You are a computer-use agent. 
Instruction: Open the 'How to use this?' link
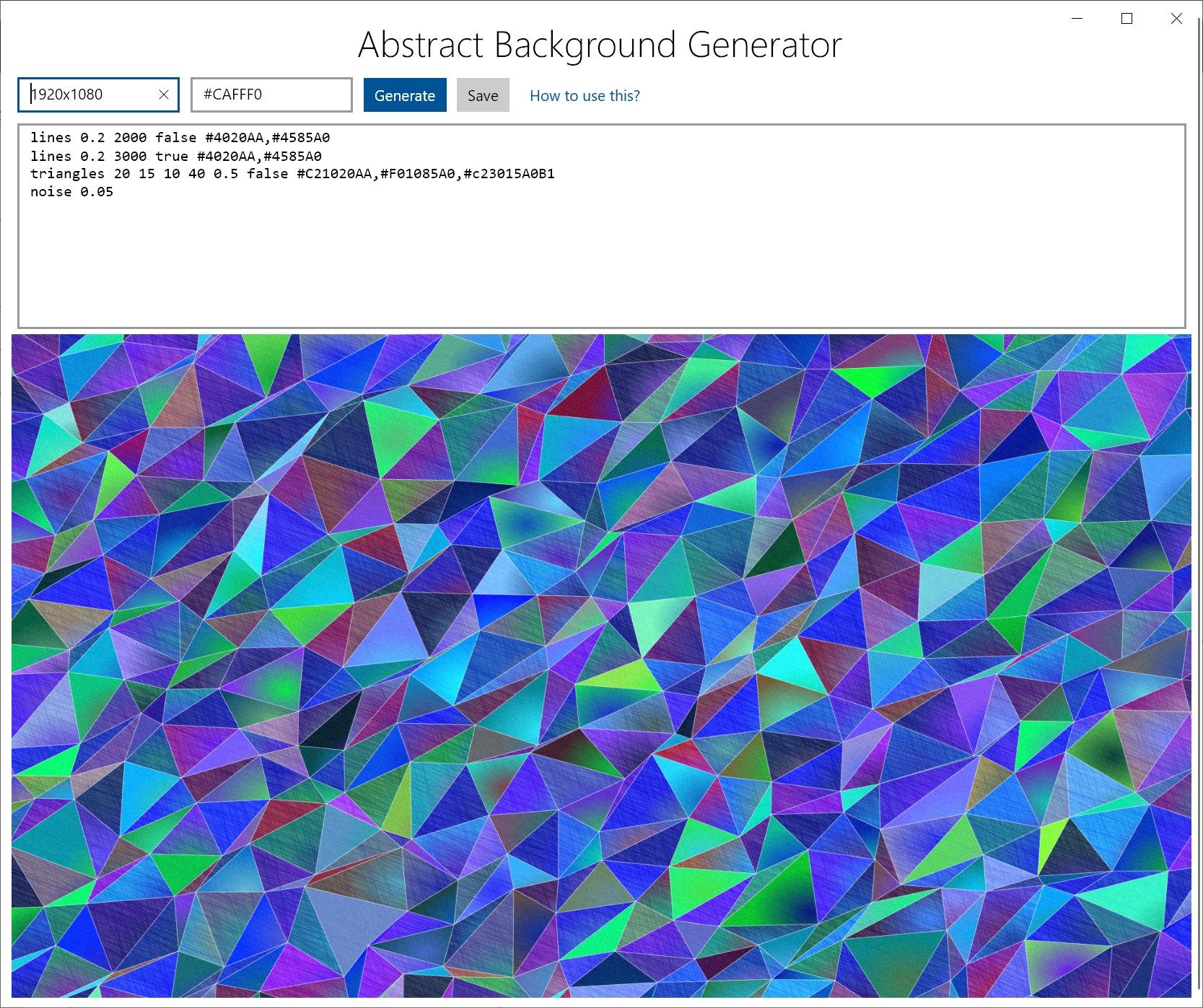pyautogui.click(x=585, y=95)
